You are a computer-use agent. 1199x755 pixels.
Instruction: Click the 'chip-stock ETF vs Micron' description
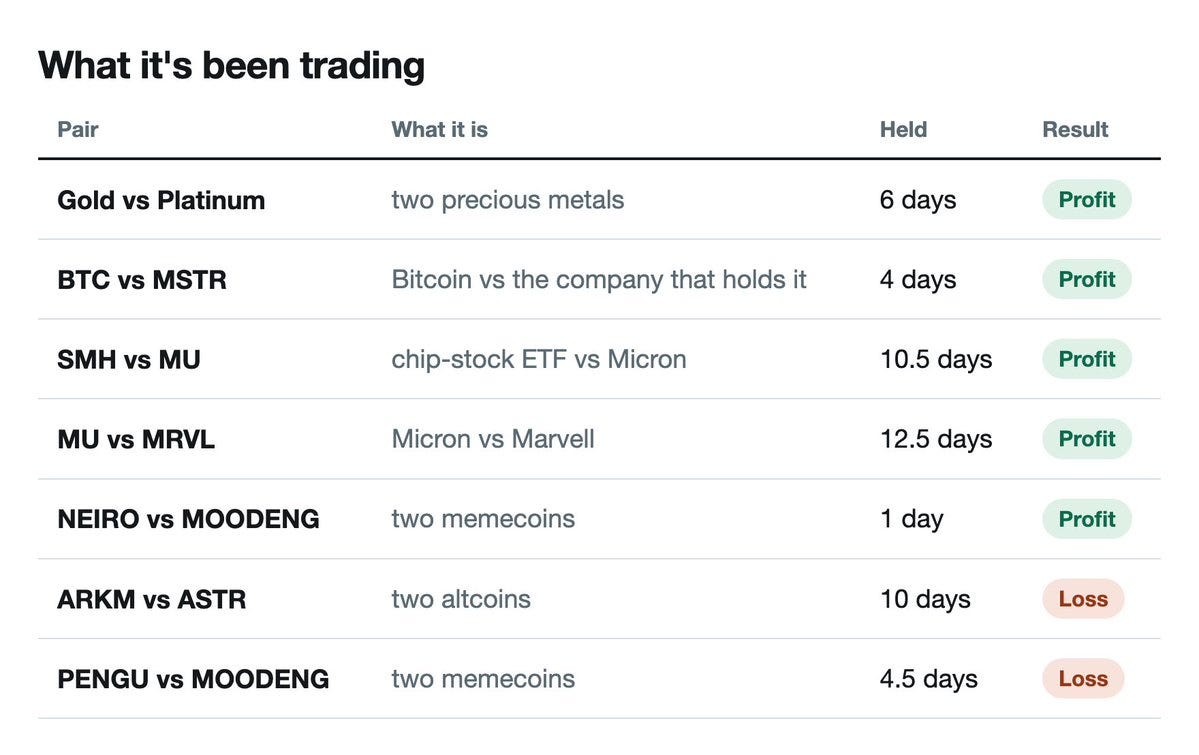pos(539,360)
